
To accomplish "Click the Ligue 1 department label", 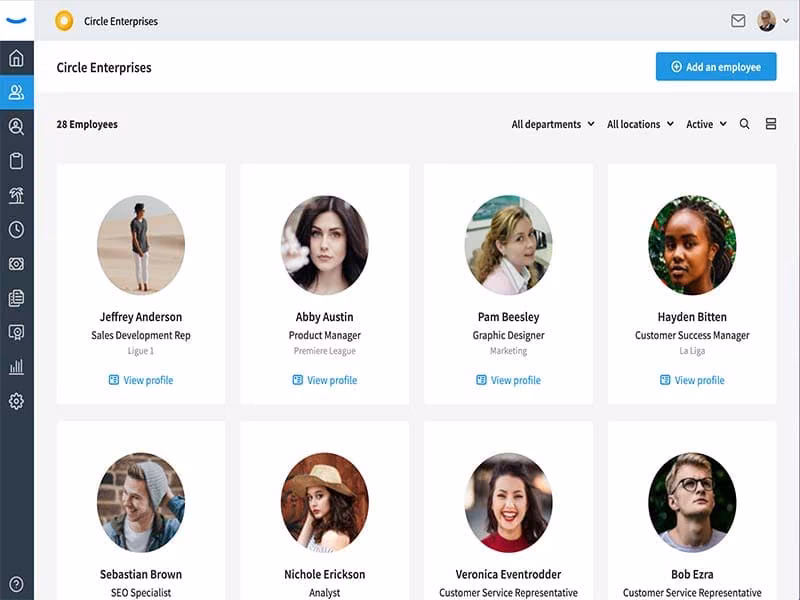I will [141, 351].
